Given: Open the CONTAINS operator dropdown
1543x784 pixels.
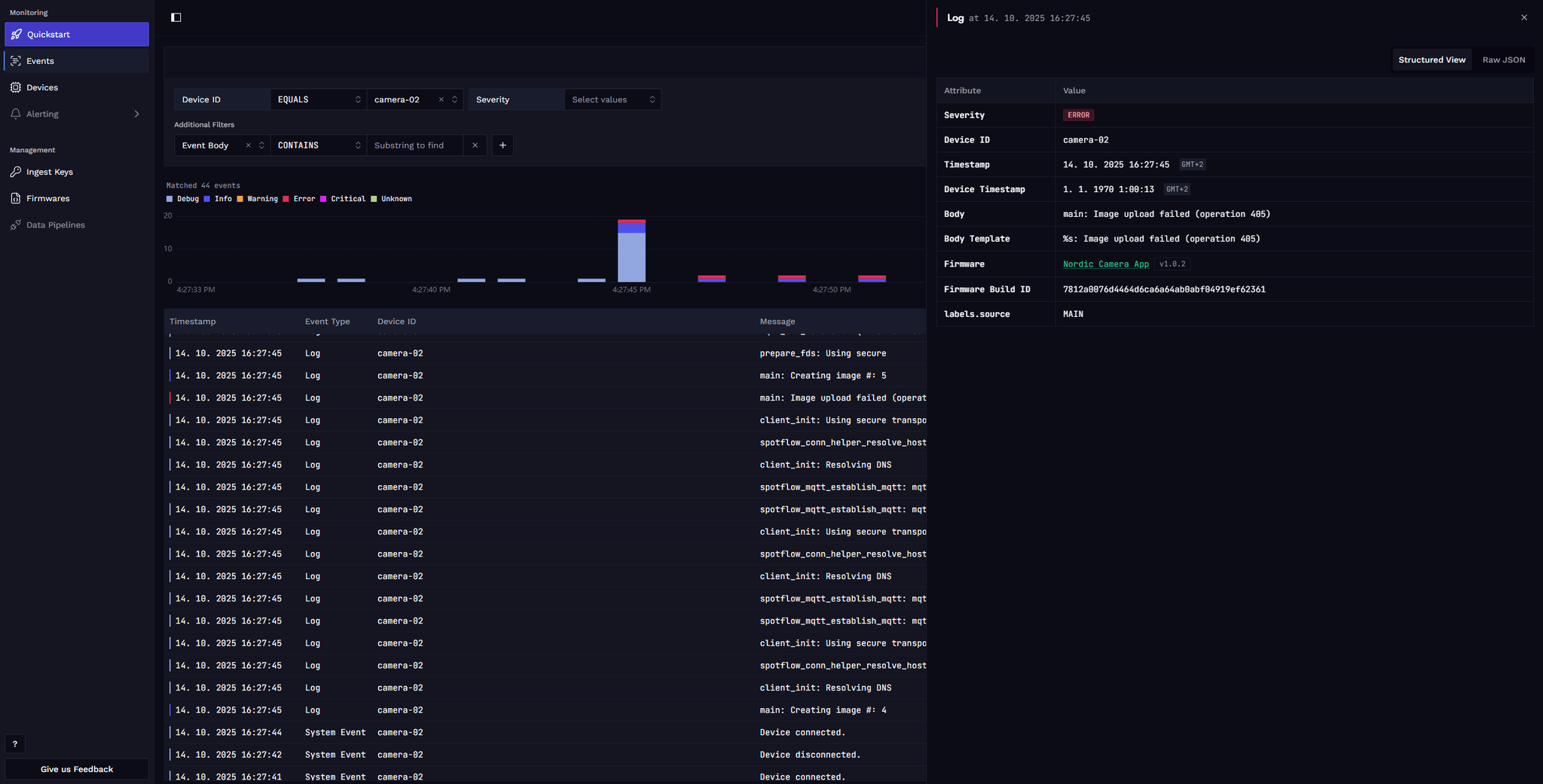Looking at the screenshot, I should (x=317, y=145).
